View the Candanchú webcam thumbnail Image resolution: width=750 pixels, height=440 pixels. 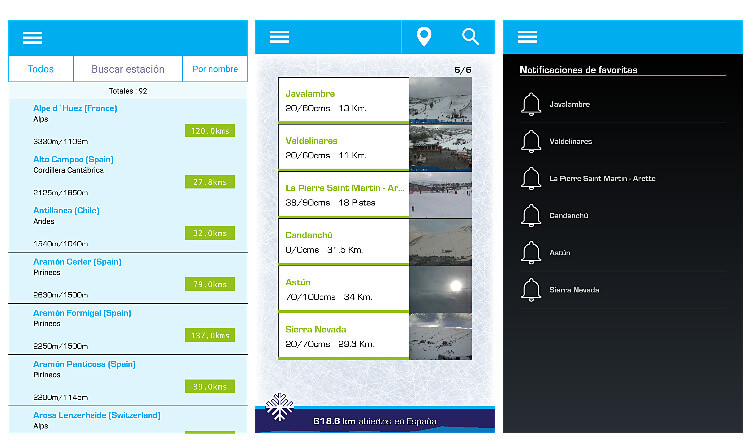[x=441, y=242]
